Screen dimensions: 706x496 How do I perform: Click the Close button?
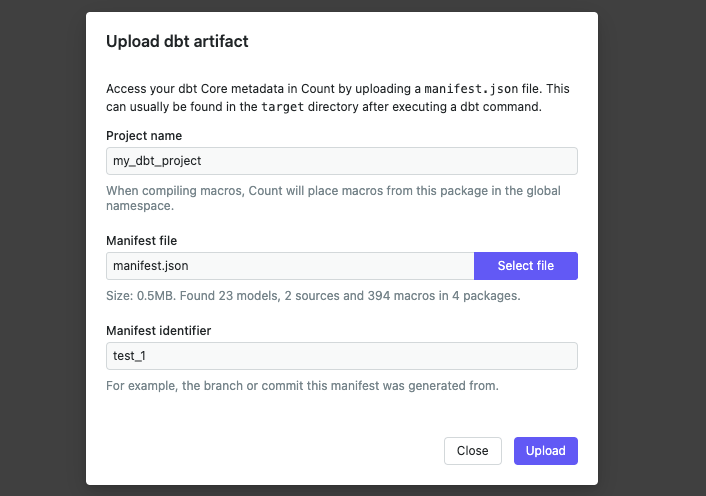click(472, 451)
